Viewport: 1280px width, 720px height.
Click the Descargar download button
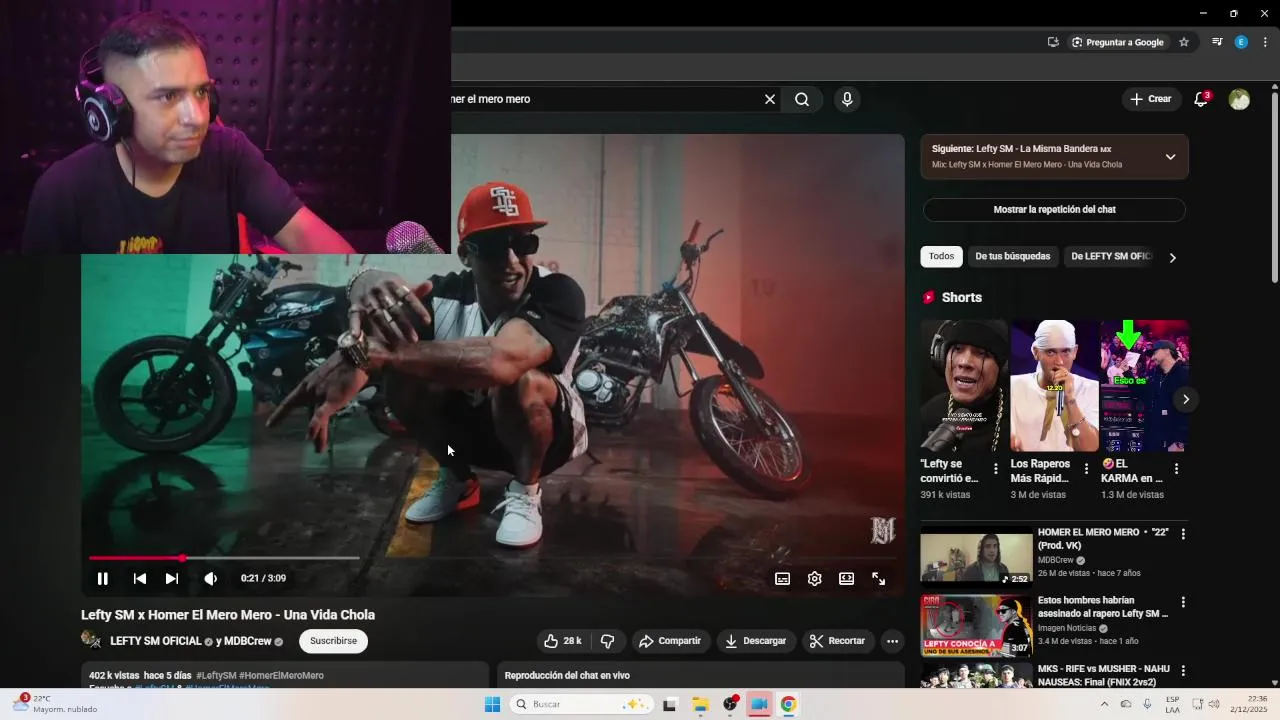click(x=756, y=641)
